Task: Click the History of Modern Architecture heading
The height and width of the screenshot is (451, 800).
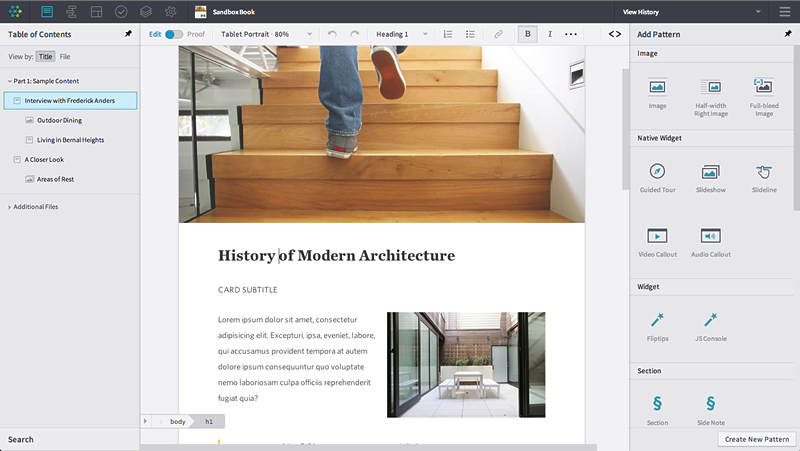Action: coord(336,255)
